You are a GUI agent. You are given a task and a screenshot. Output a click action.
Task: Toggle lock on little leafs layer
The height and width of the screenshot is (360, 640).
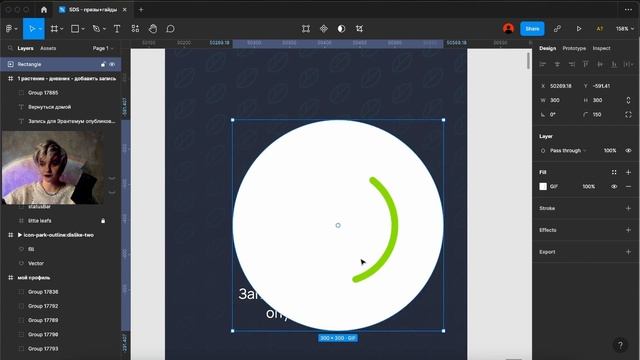pyautogui.click(x=103, y=221)
